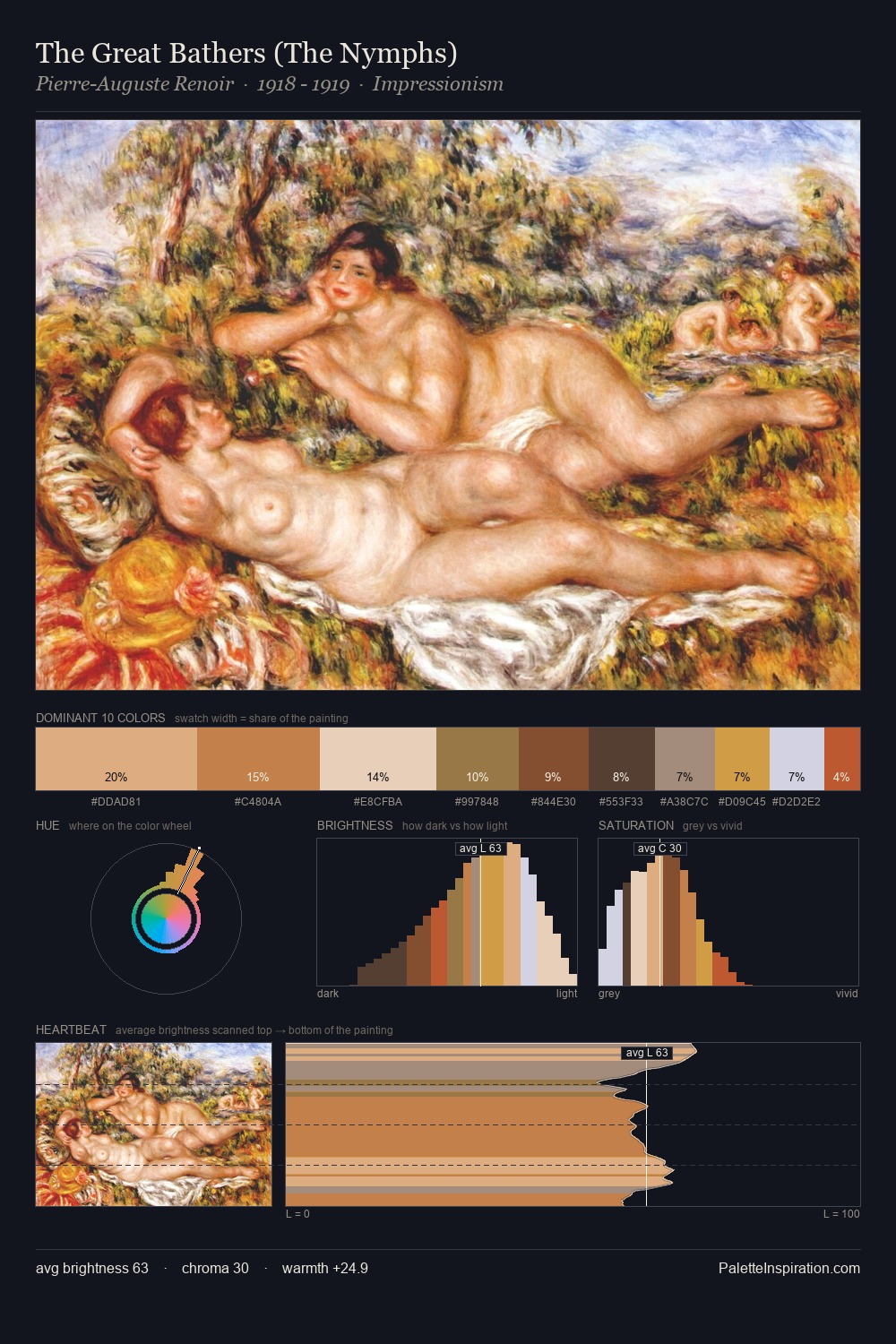The height and width of the screenshot is (1344, 896).
Task: Click the saturation histogram chart
Action: coord(728,912)
